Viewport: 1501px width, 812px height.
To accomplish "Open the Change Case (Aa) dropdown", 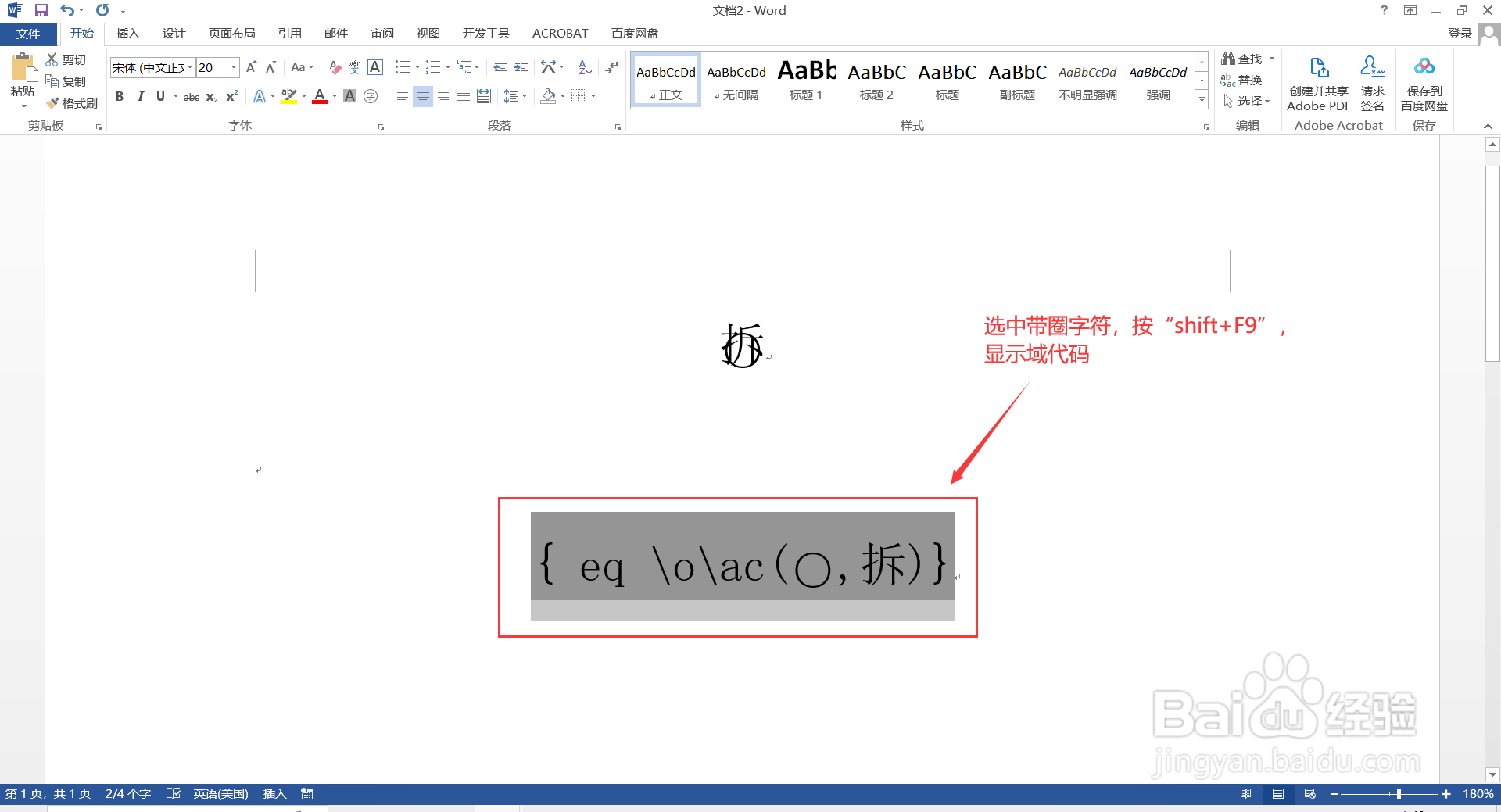I will tap(302, 67).
